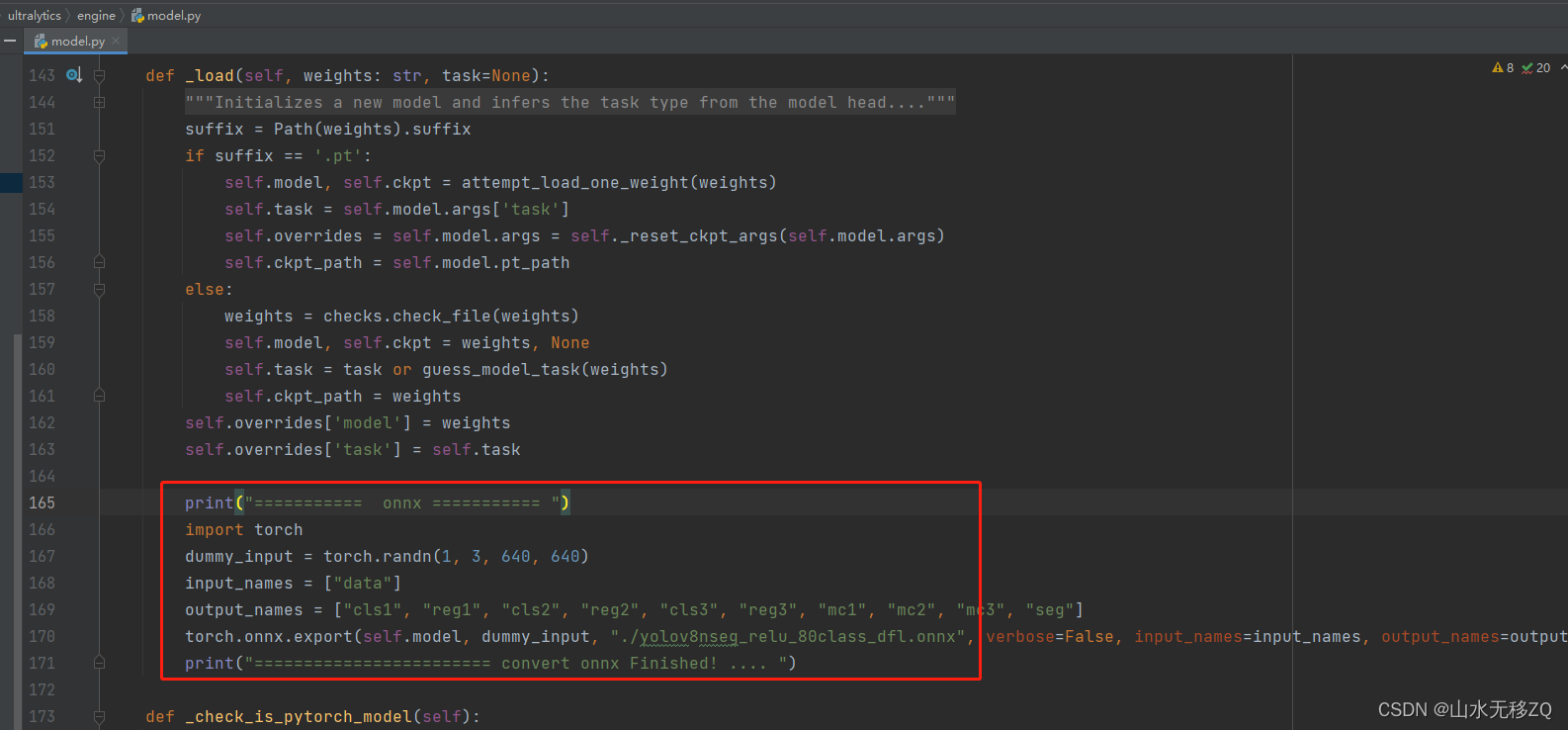The width and height of the screenshot is (1568, 730).
Task: Click line number 153 in the gutter
Action: (42, 182)
